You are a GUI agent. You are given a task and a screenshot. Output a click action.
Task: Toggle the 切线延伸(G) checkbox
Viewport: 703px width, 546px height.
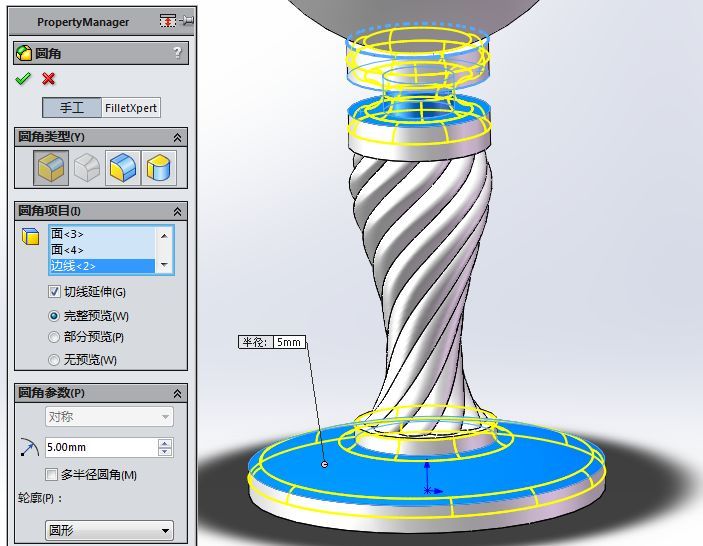(54, 292)
